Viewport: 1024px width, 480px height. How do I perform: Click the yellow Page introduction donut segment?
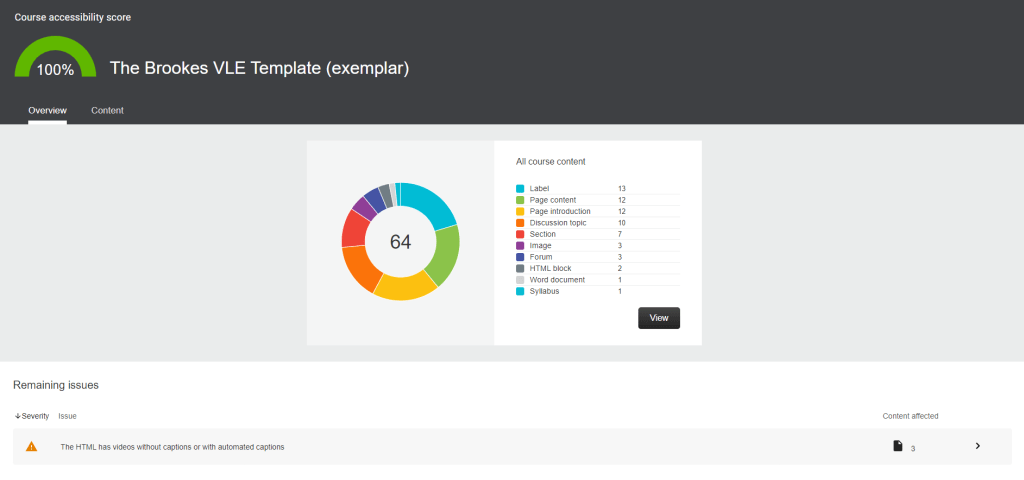(x=404, y=285)
